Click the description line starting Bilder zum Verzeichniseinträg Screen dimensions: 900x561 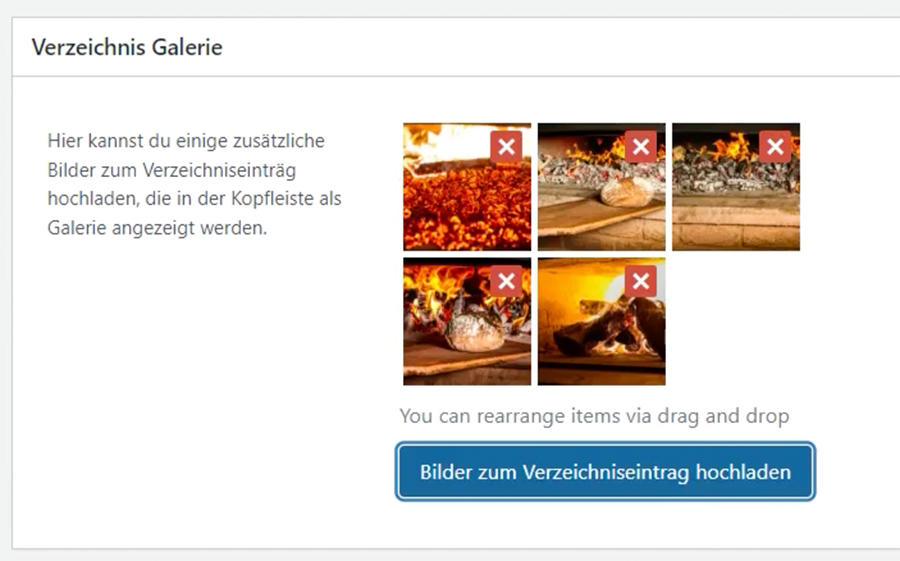(172, 171)
